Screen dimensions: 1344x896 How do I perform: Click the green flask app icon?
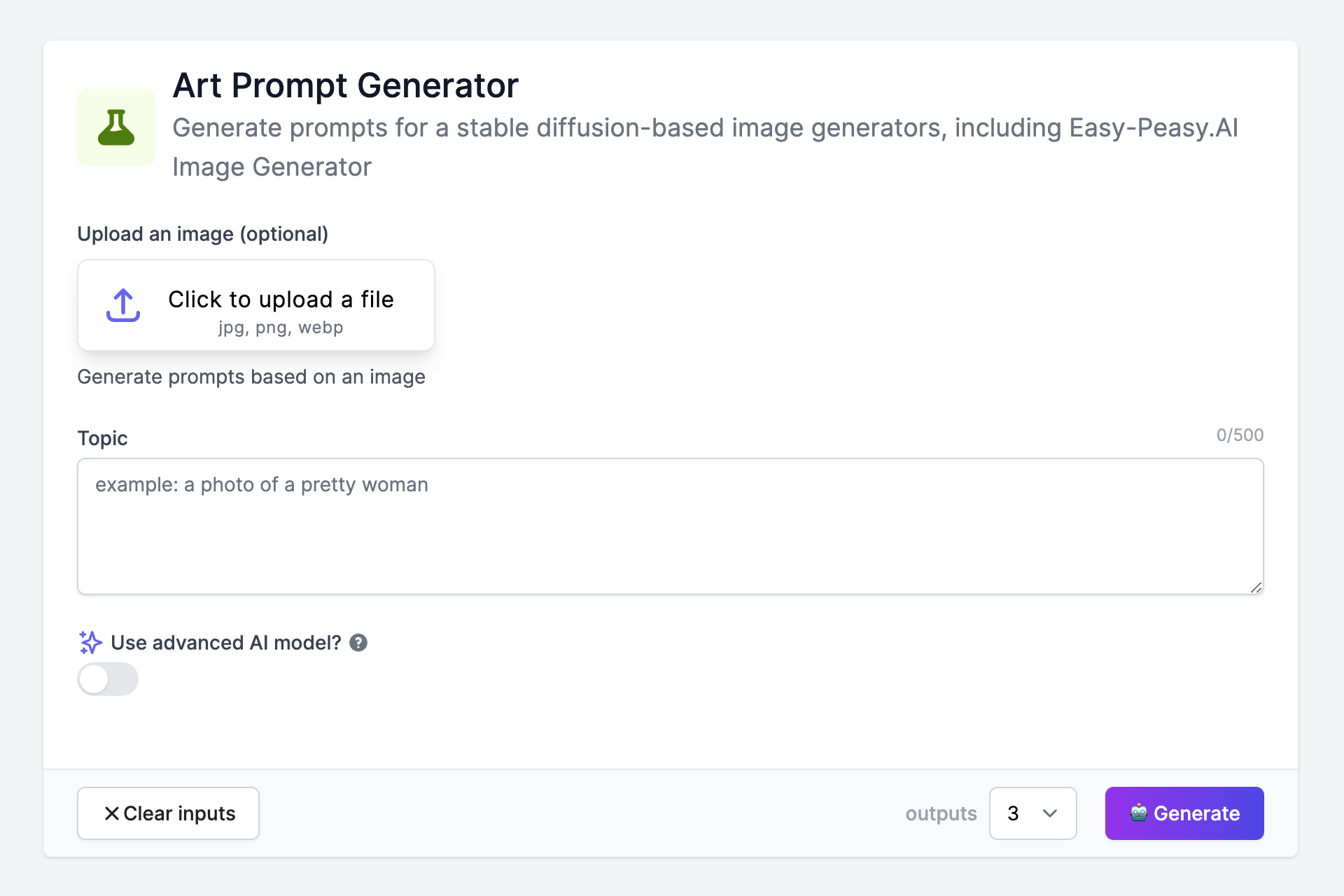pos(116,127)
